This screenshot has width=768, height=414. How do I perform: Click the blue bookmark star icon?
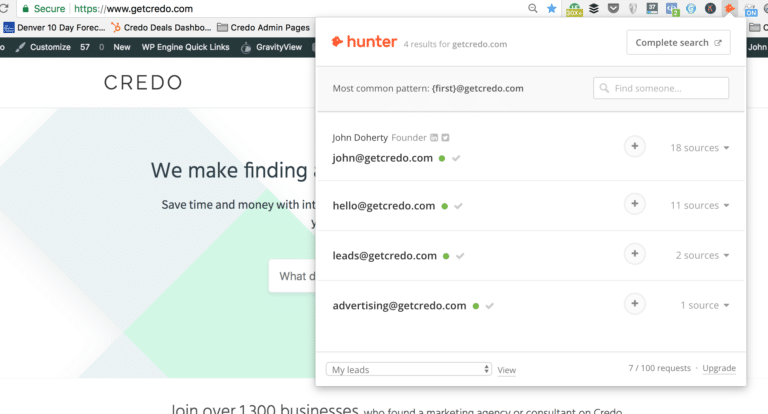tap(552, 8)
